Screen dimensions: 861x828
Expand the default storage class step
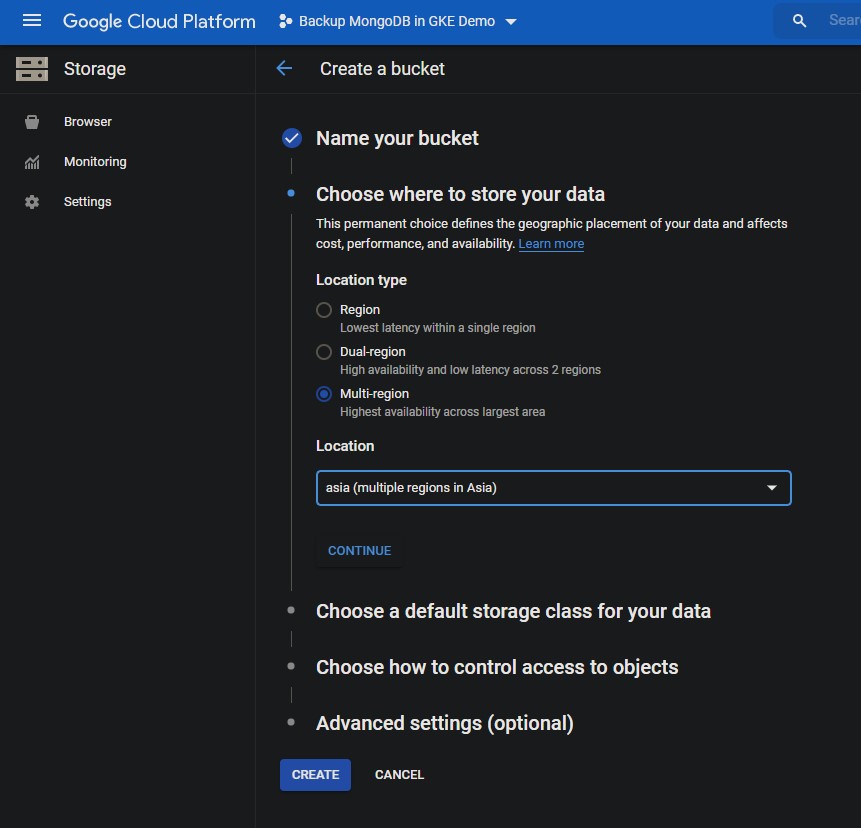pyautogui.click(x=513, y=611)
